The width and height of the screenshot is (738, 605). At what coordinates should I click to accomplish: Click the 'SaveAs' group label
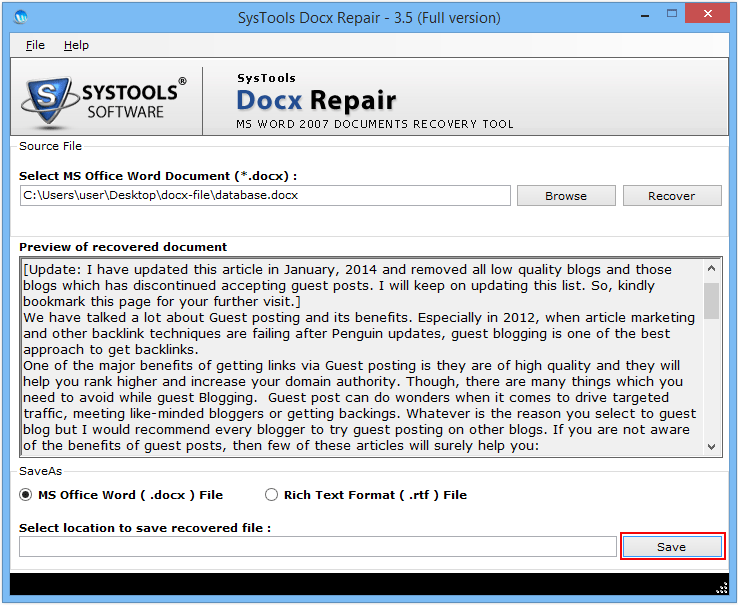point(40,471)
